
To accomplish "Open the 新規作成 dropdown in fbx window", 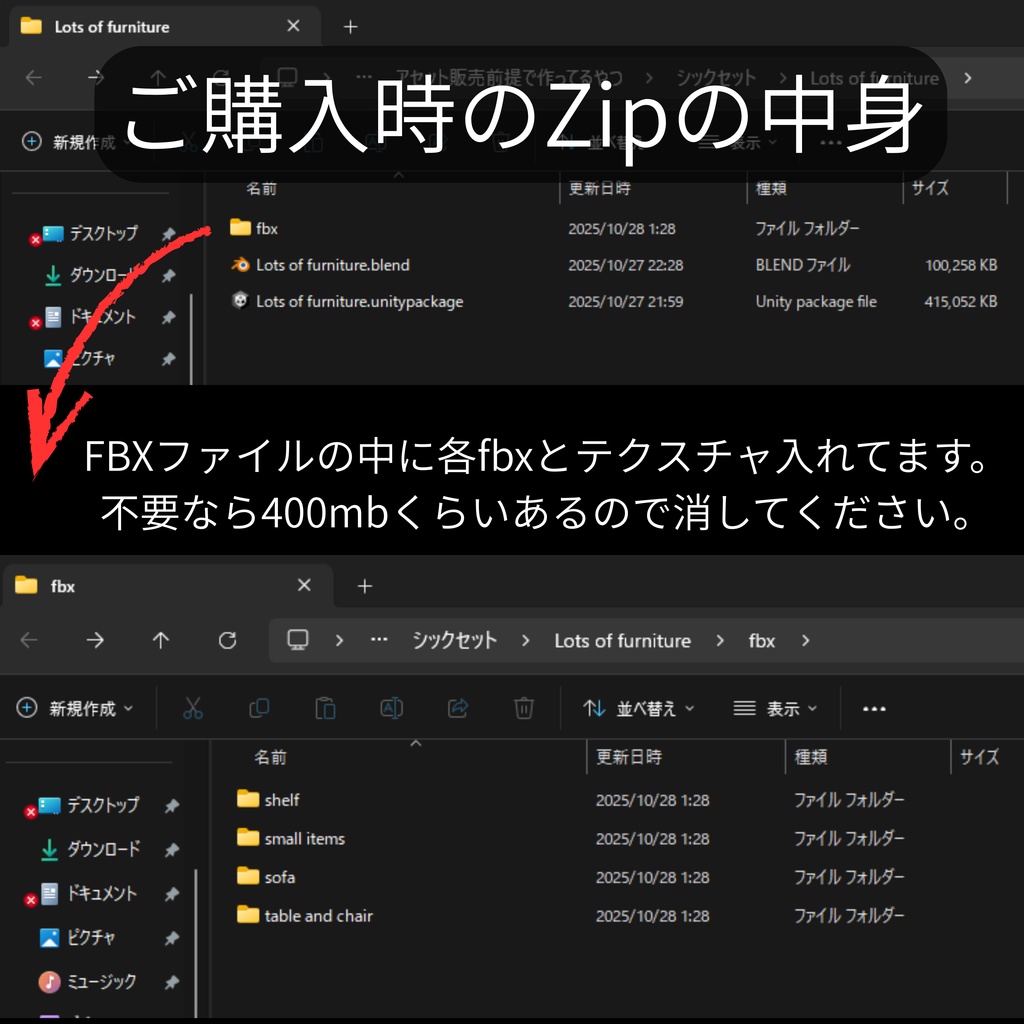I will click(74, 709).
